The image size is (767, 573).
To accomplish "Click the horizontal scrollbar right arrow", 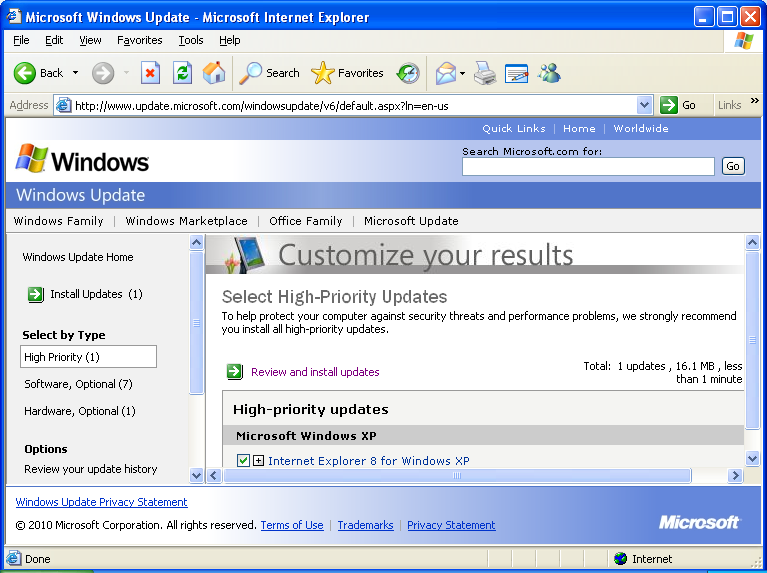I will coord(734,475).
